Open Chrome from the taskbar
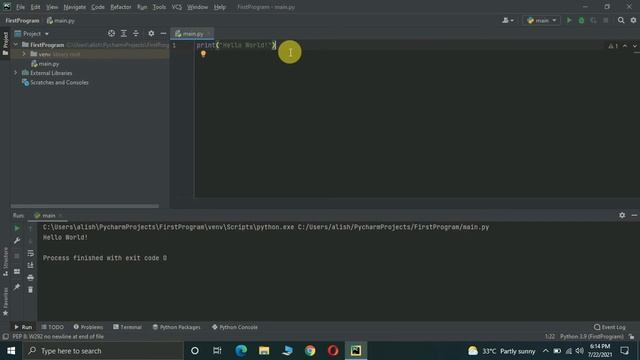 (310, 351)
